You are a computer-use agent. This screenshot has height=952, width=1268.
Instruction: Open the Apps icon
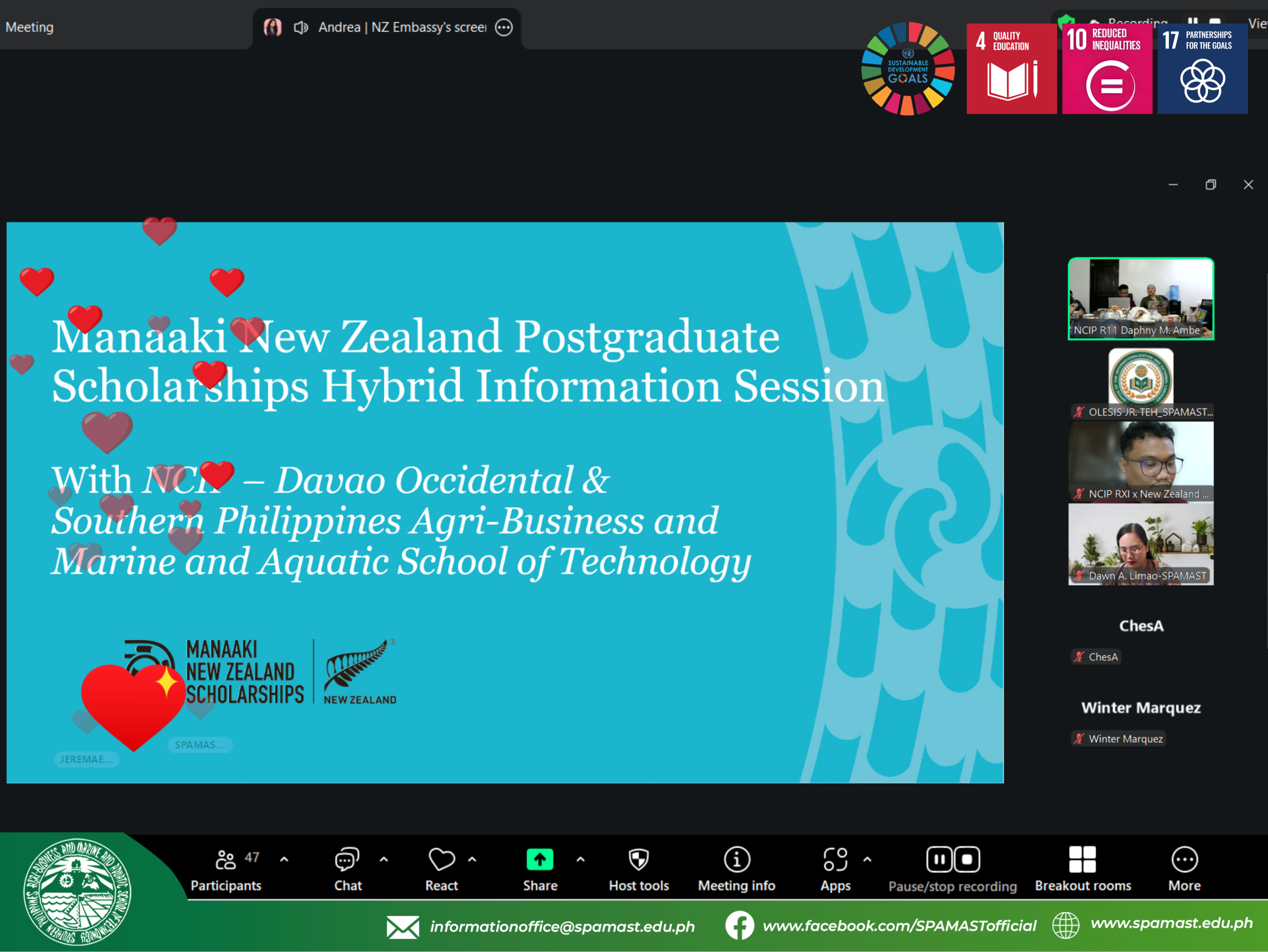835,859
